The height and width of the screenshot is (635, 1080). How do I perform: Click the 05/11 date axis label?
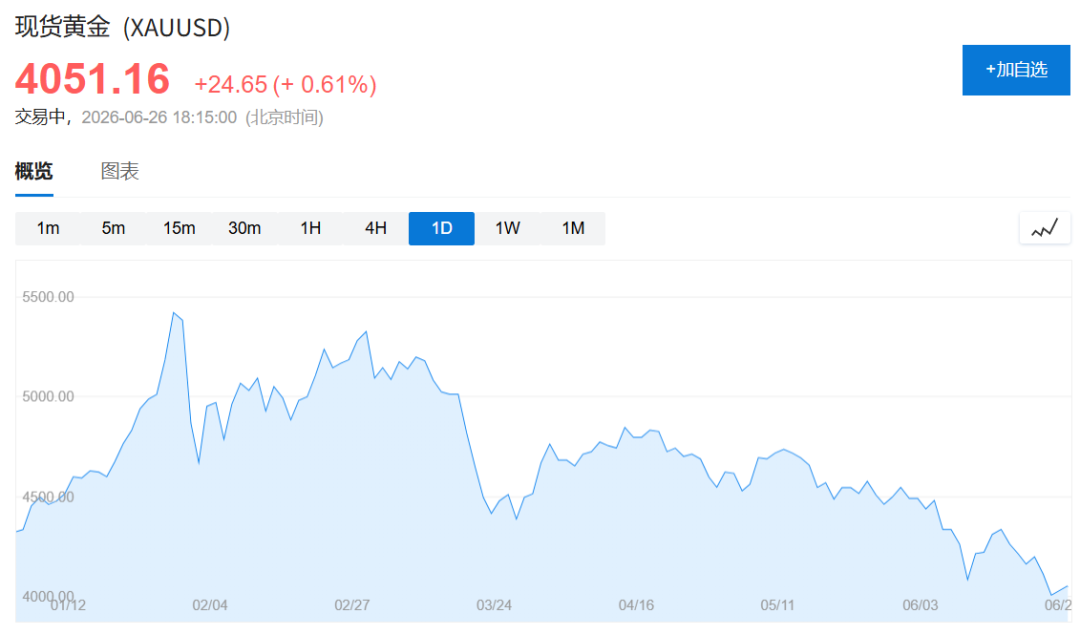pos(778,605)
